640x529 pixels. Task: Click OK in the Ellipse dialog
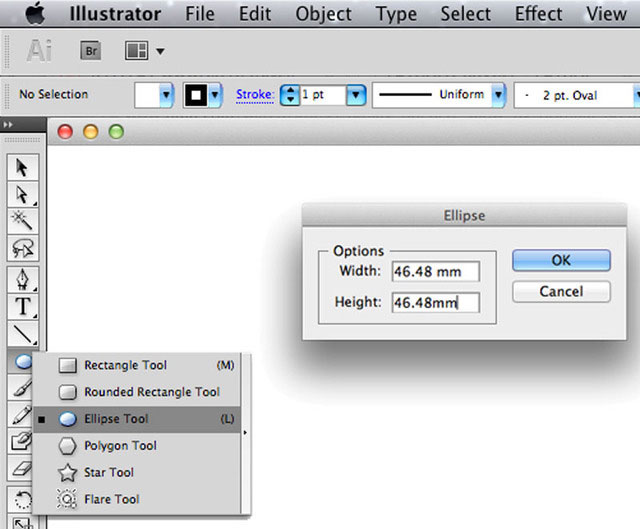point(561,260)
